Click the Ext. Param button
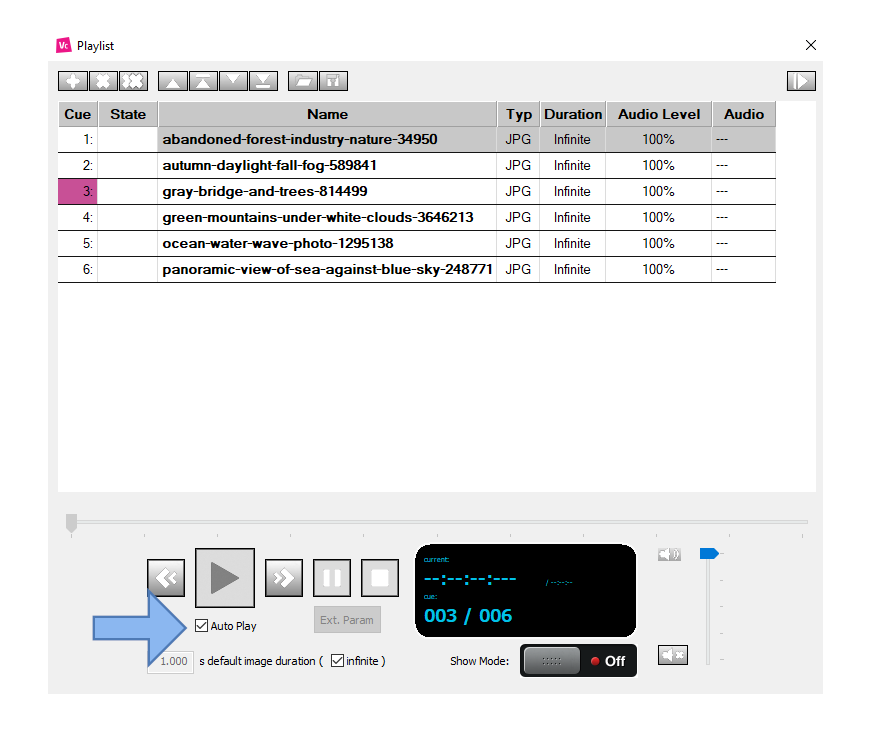This screenshot has width=870, height=735. 347,620
